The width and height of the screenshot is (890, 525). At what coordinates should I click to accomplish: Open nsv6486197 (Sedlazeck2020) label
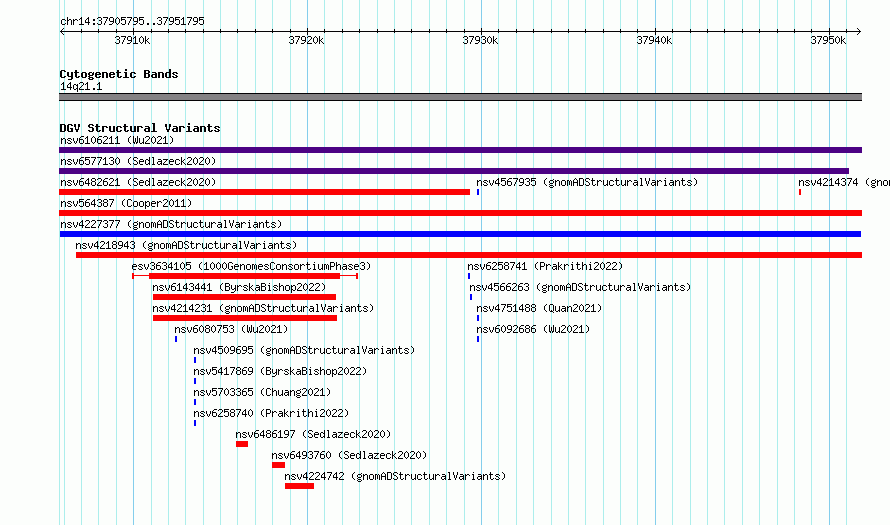pyautogui.click(x=313, y=434)
